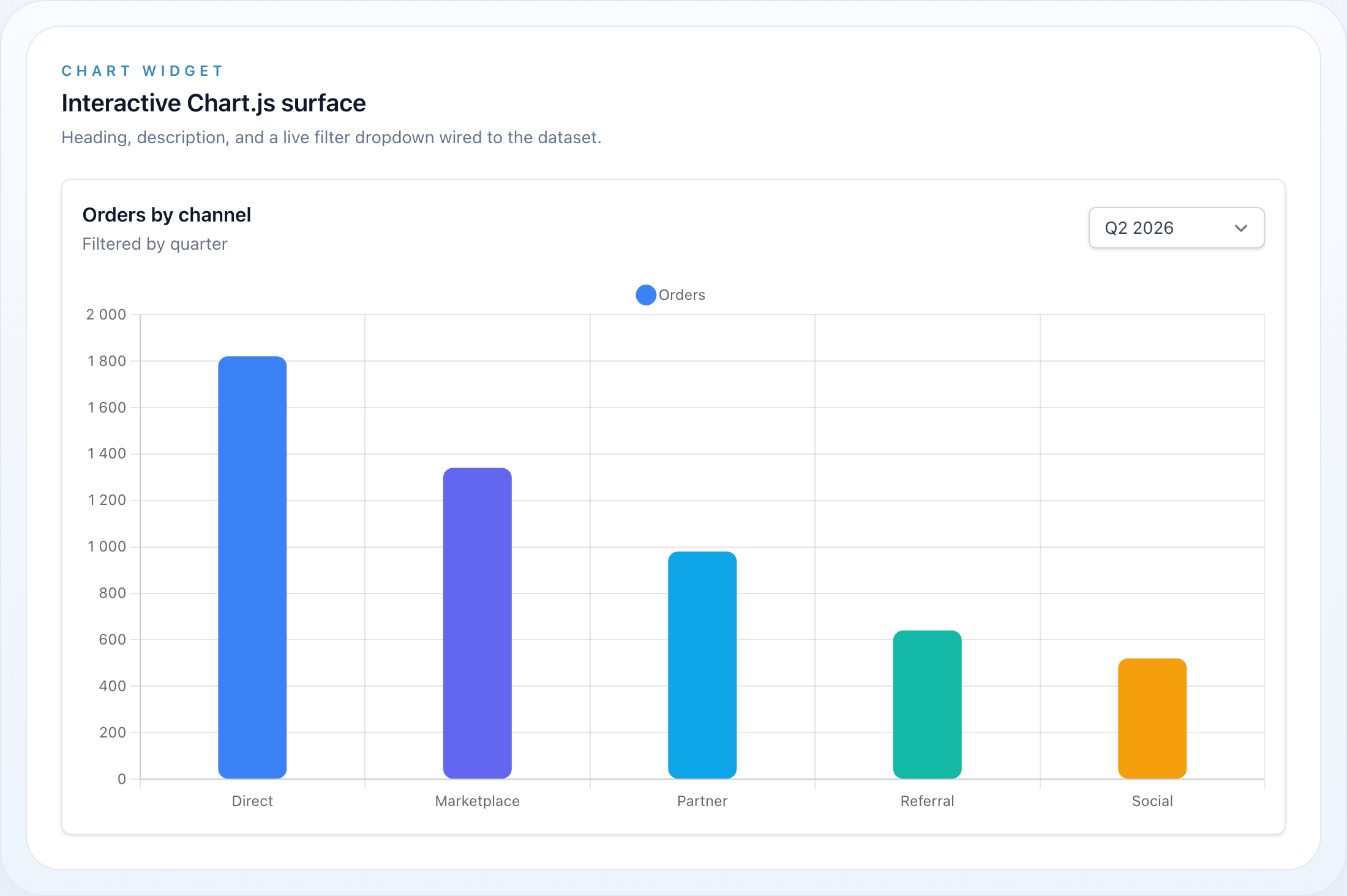This screenshot has width=1347, height=896.
Task: Click the CHART WIDGET eyebrow label
Action: (143, 71)
